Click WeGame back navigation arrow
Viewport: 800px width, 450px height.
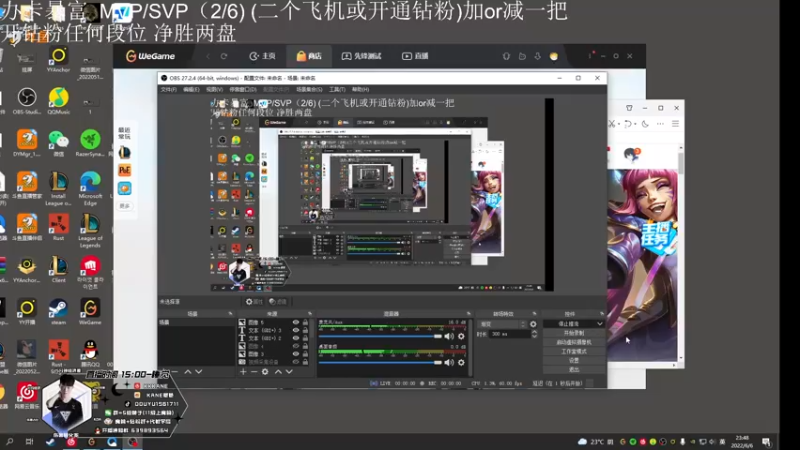pyautogui.click(x=208, y=56)
